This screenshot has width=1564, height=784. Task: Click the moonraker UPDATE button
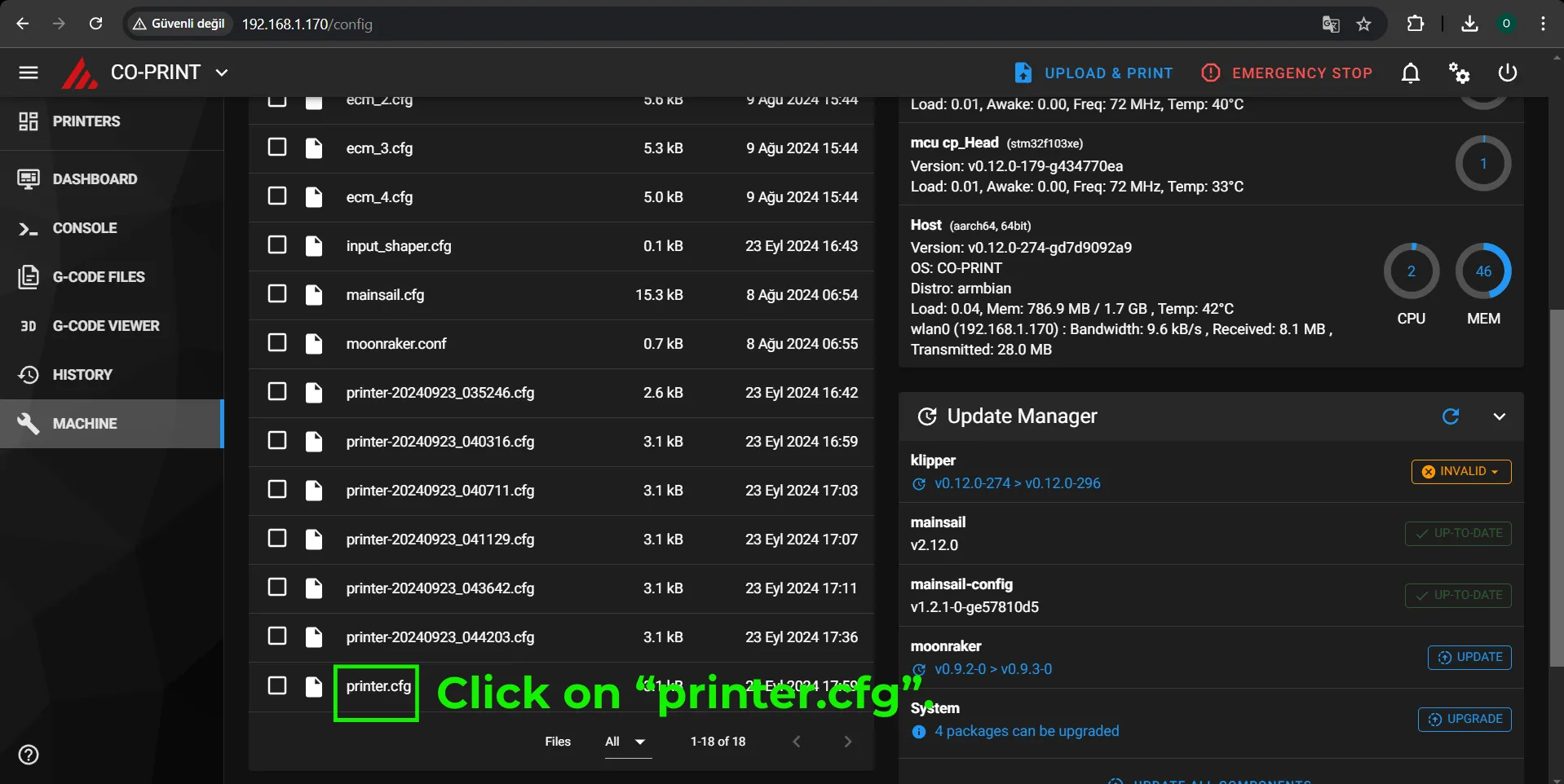point(1469,658)
